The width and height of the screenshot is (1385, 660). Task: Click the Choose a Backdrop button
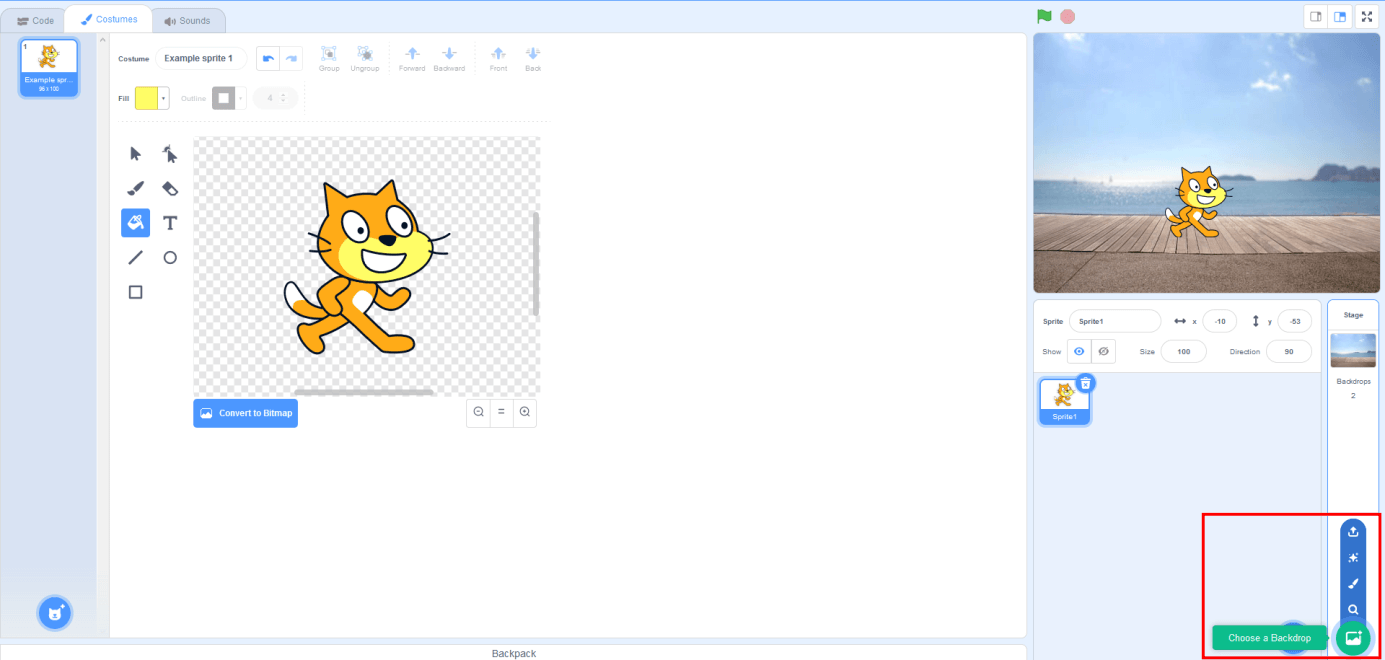(1268, 637)
